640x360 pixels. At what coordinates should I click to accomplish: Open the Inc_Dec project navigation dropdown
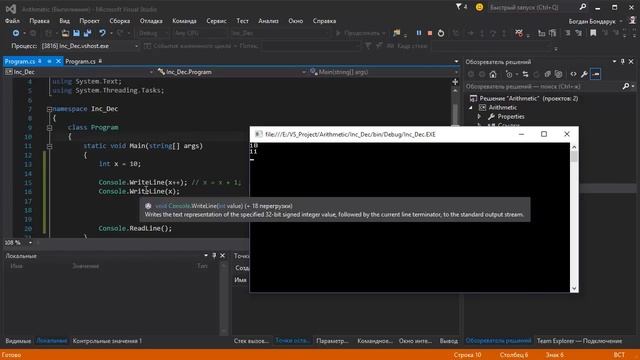pos(79,72)
